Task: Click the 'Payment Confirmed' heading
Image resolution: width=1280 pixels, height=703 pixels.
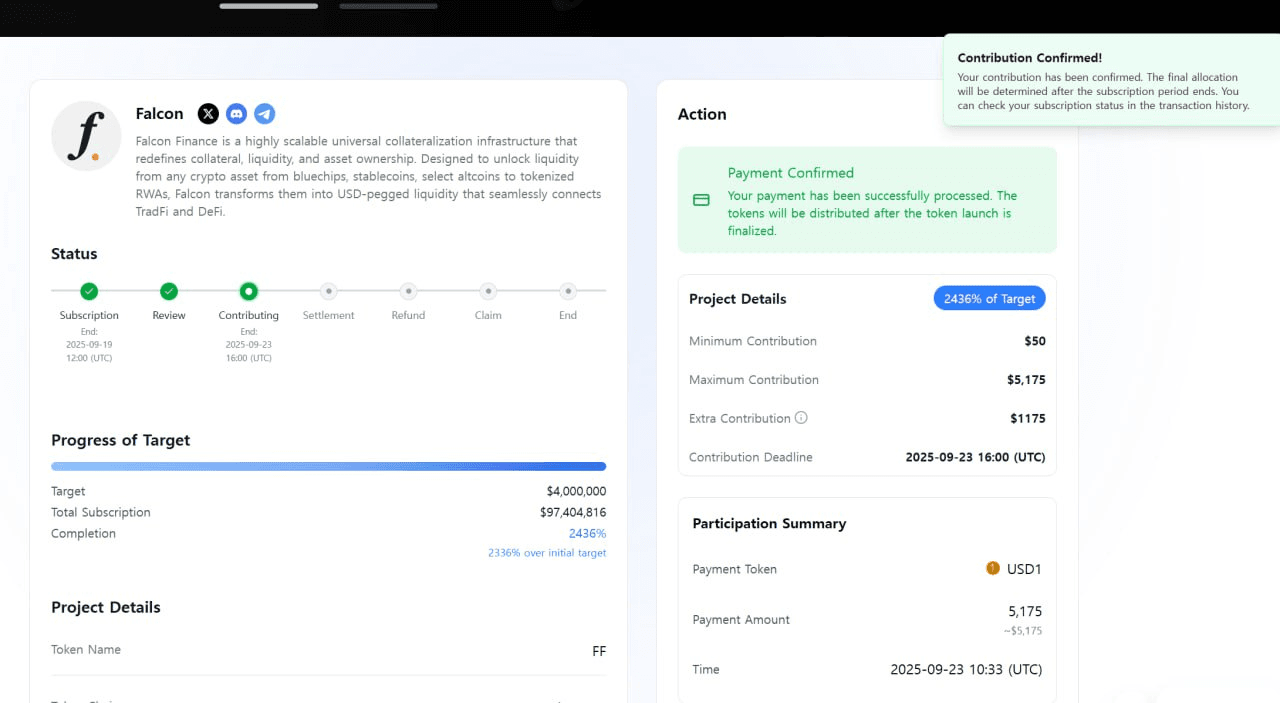Action: (x=791, y=173)
